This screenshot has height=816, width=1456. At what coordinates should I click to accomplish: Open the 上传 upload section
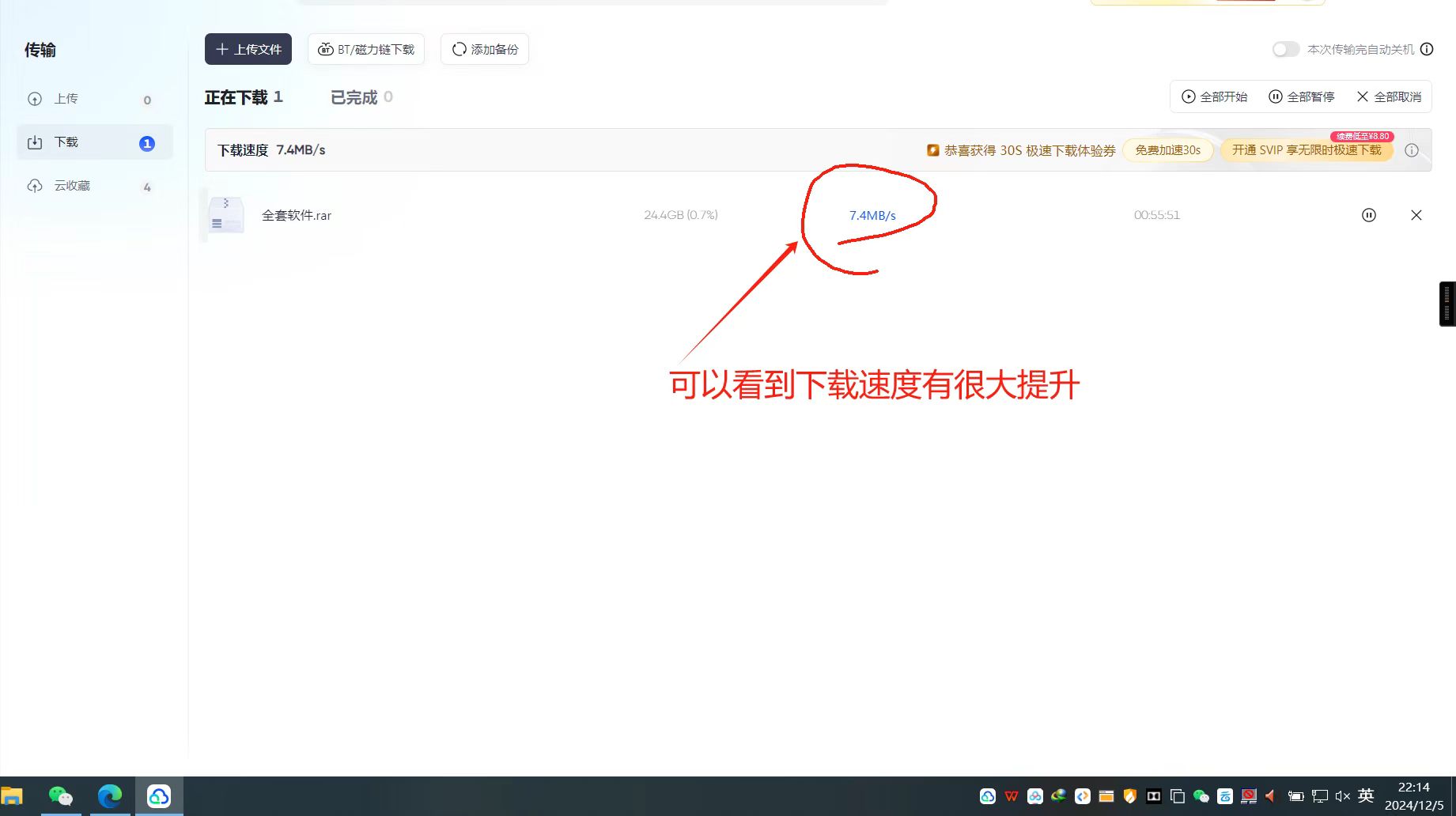click(x=66, y=99)
